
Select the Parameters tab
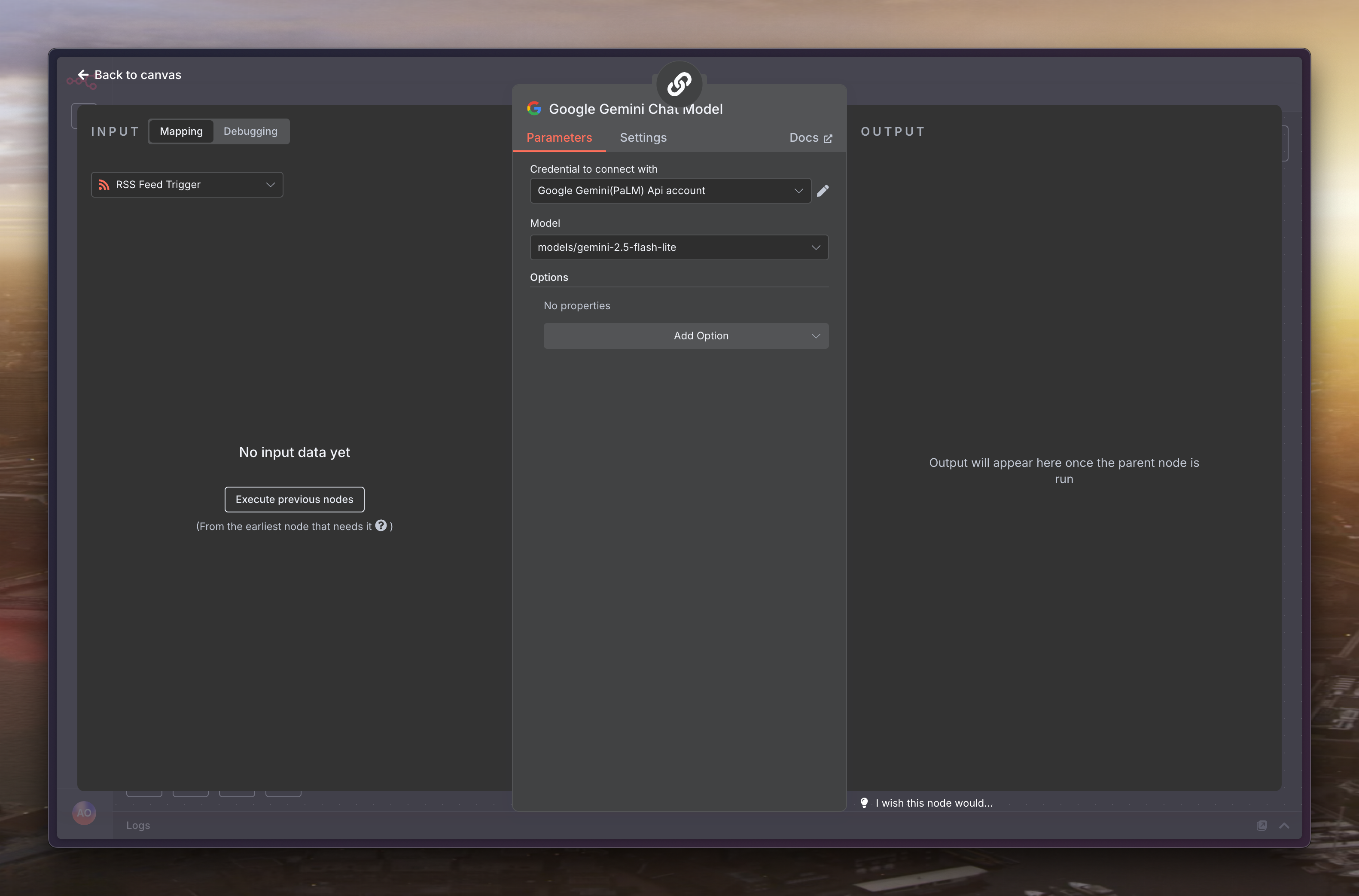point(559,138)
